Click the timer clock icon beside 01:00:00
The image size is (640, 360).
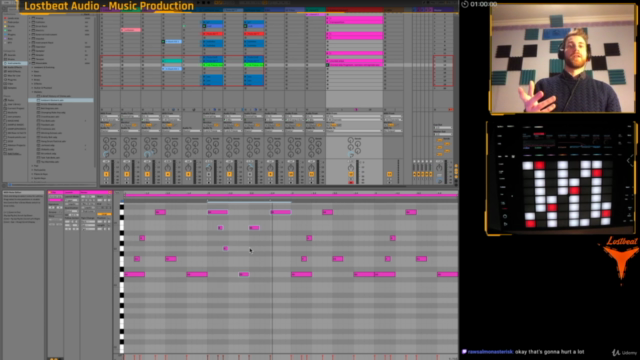(x=465, y=4)
